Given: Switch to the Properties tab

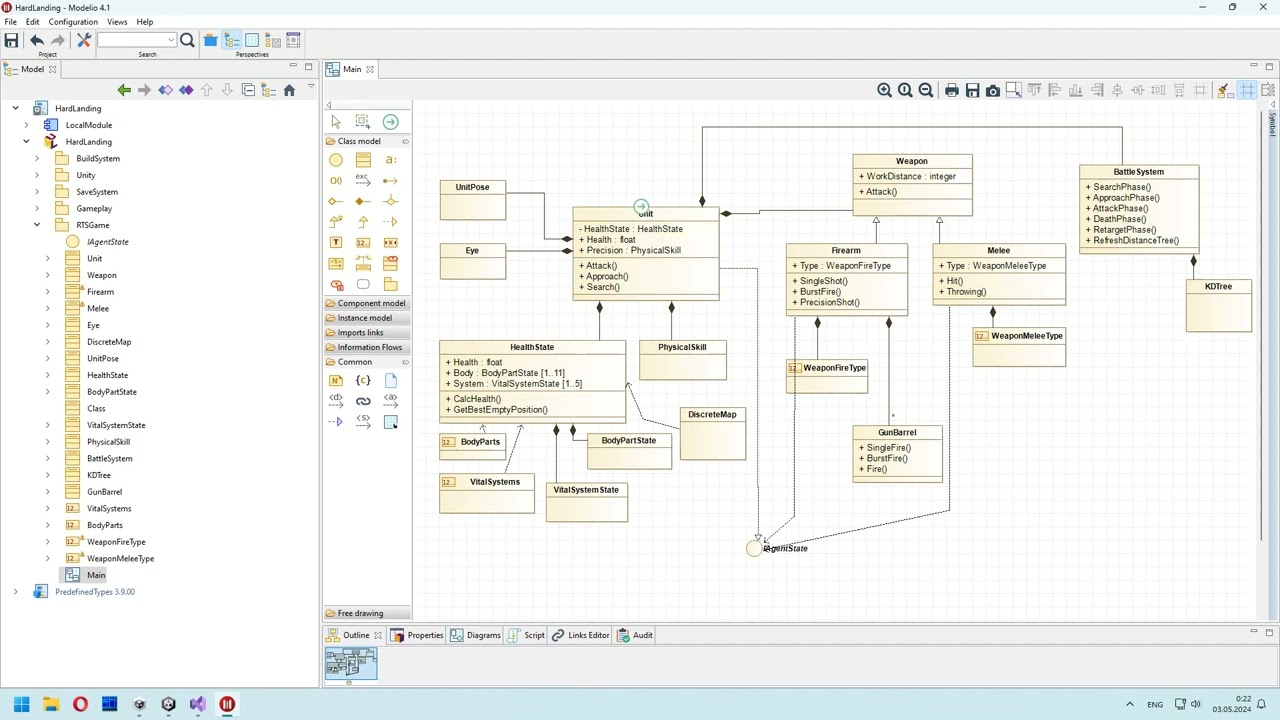Looking at the screenshot, I should (417, 635).
